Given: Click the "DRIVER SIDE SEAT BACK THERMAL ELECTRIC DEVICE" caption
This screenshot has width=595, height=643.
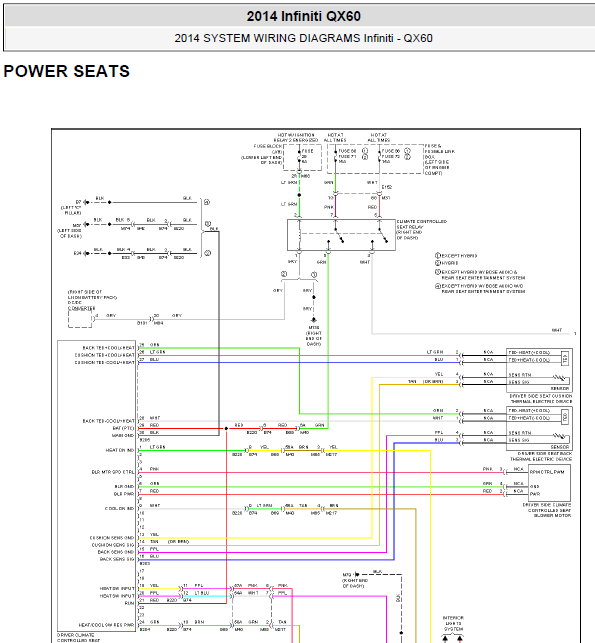Looking at the screenshot, I should (541, 456).
